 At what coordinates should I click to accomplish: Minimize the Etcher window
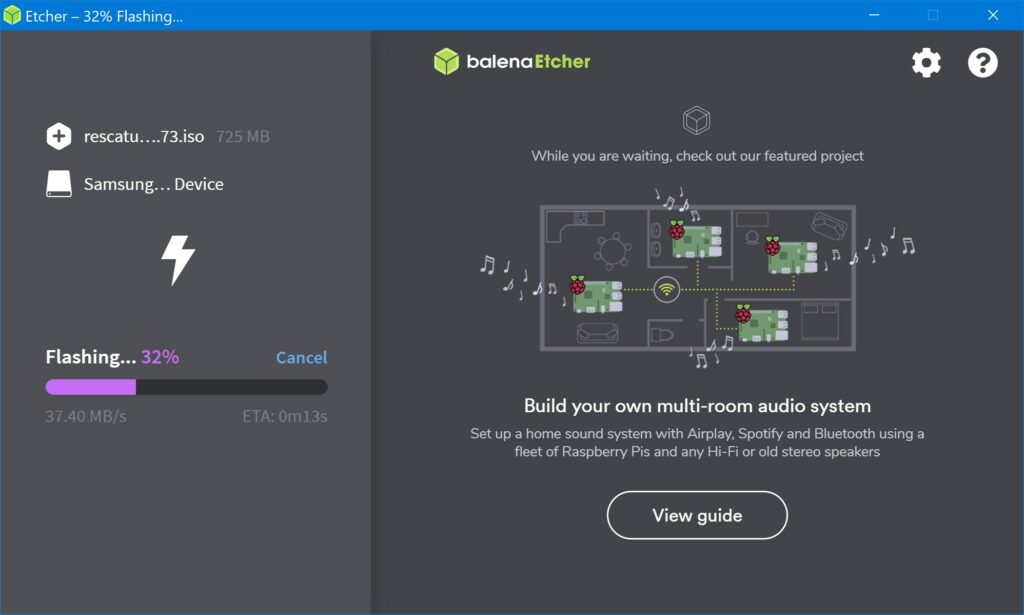[874, 15]
